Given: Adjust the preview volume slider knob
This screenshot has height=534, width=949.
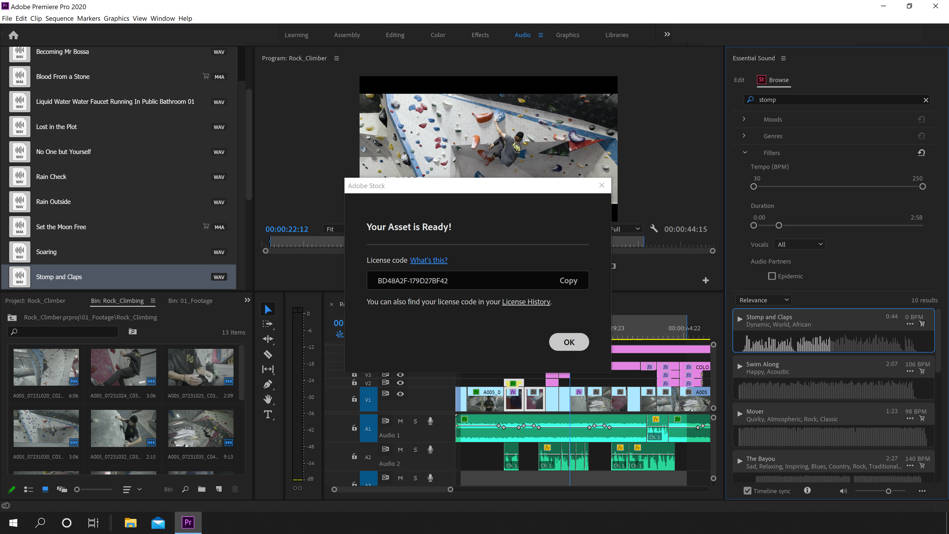Looking at the screenshot, I should pos(888,491).
